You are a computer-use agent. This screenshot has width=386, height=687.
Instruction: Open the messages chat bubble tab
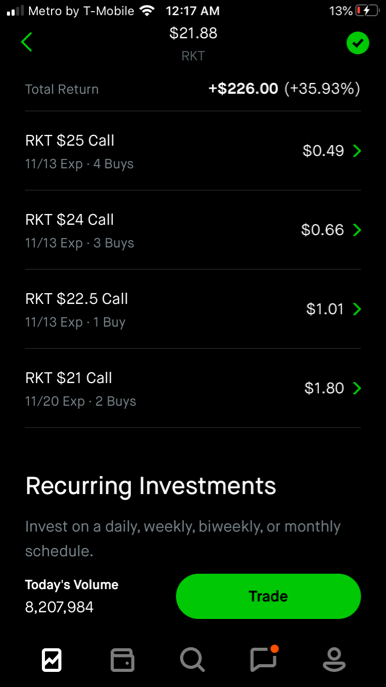click(264, 659)
